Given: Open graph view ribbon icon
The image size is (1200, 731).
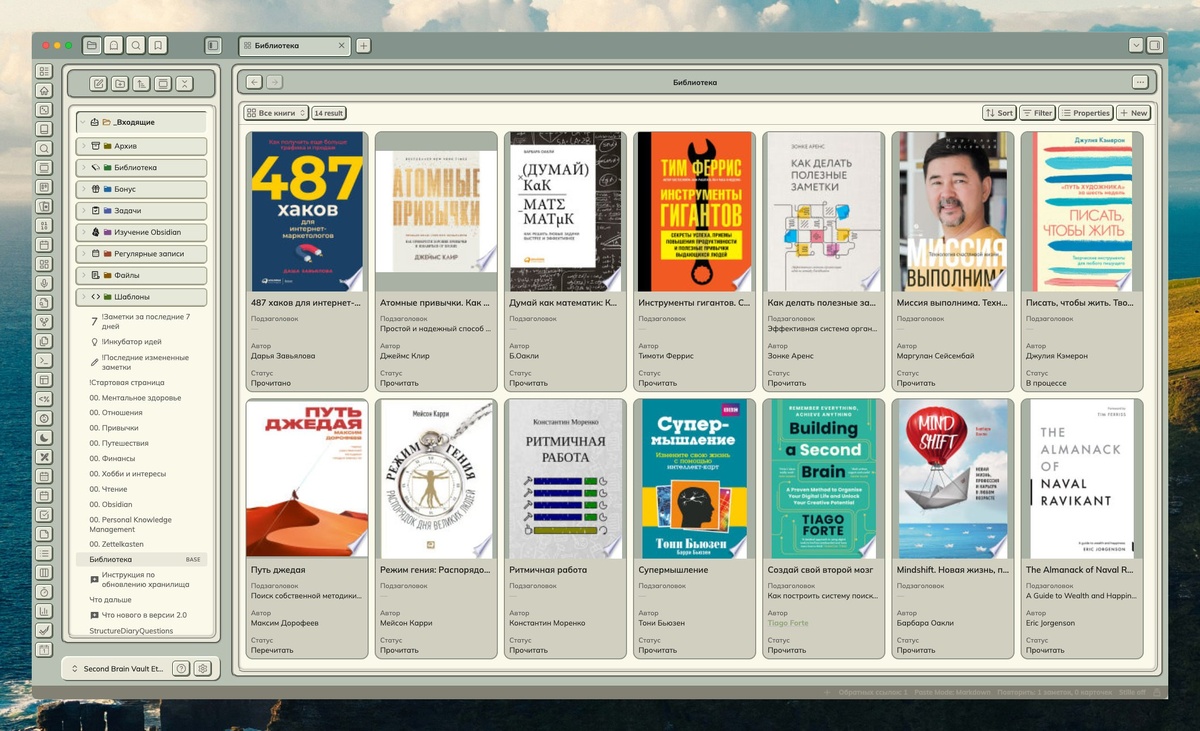Looking at the screenshot, I should point(43,321).
